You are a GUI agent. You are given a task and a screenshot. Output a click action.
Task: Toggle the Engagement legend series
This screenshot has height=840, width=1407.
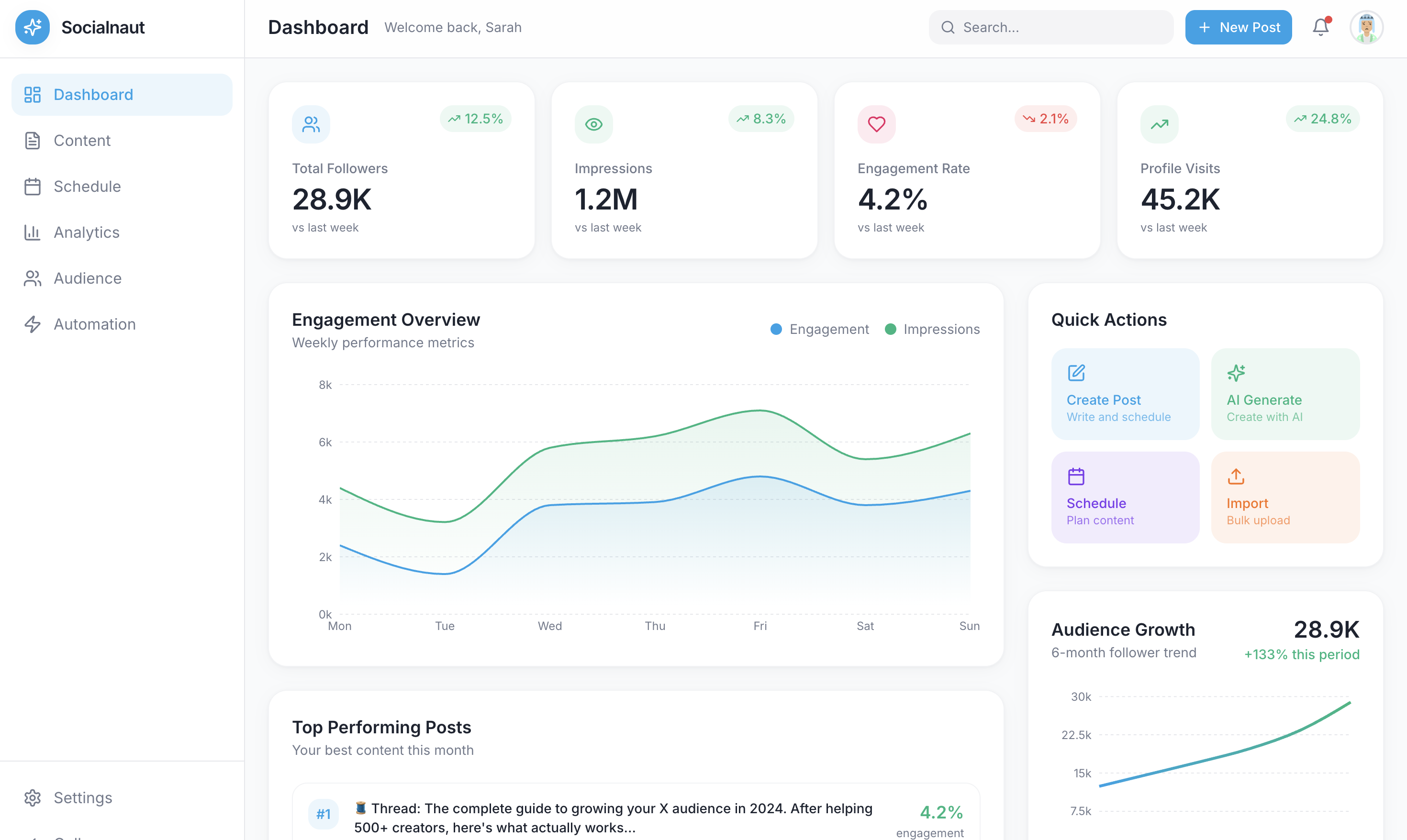(x=819, y=329)
